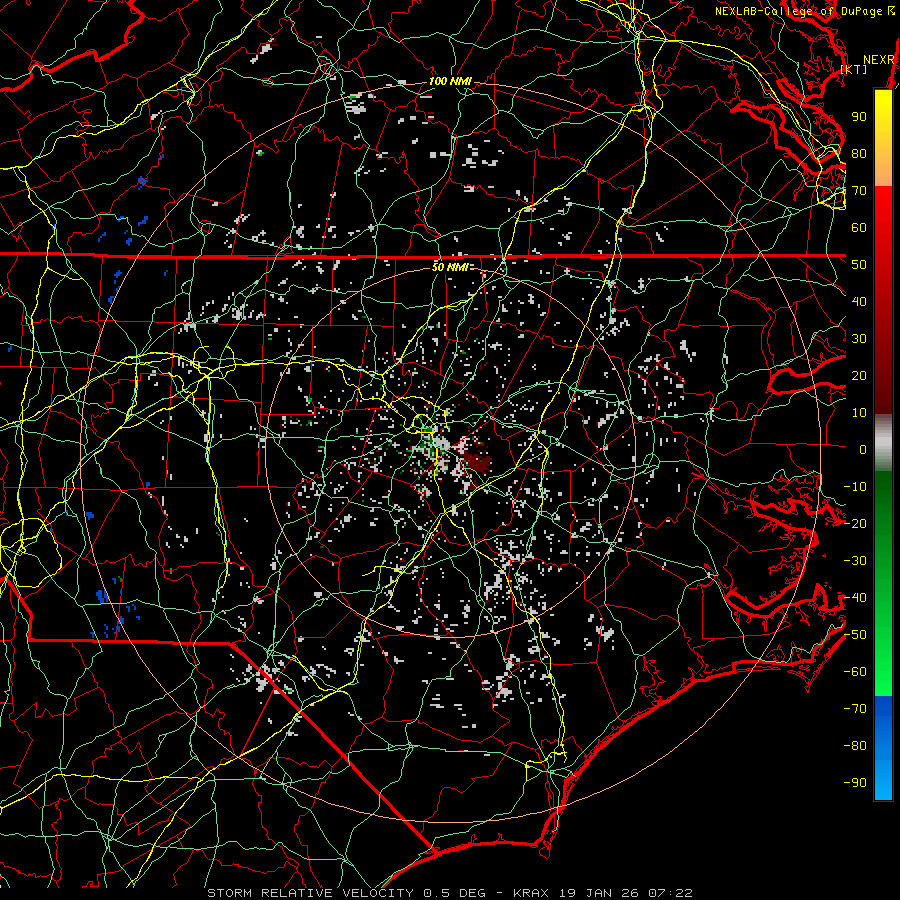Click the positive 30 value on the velocity scale
The height and width of the screenshot is (900, 900).
click(x=859, y=339)
